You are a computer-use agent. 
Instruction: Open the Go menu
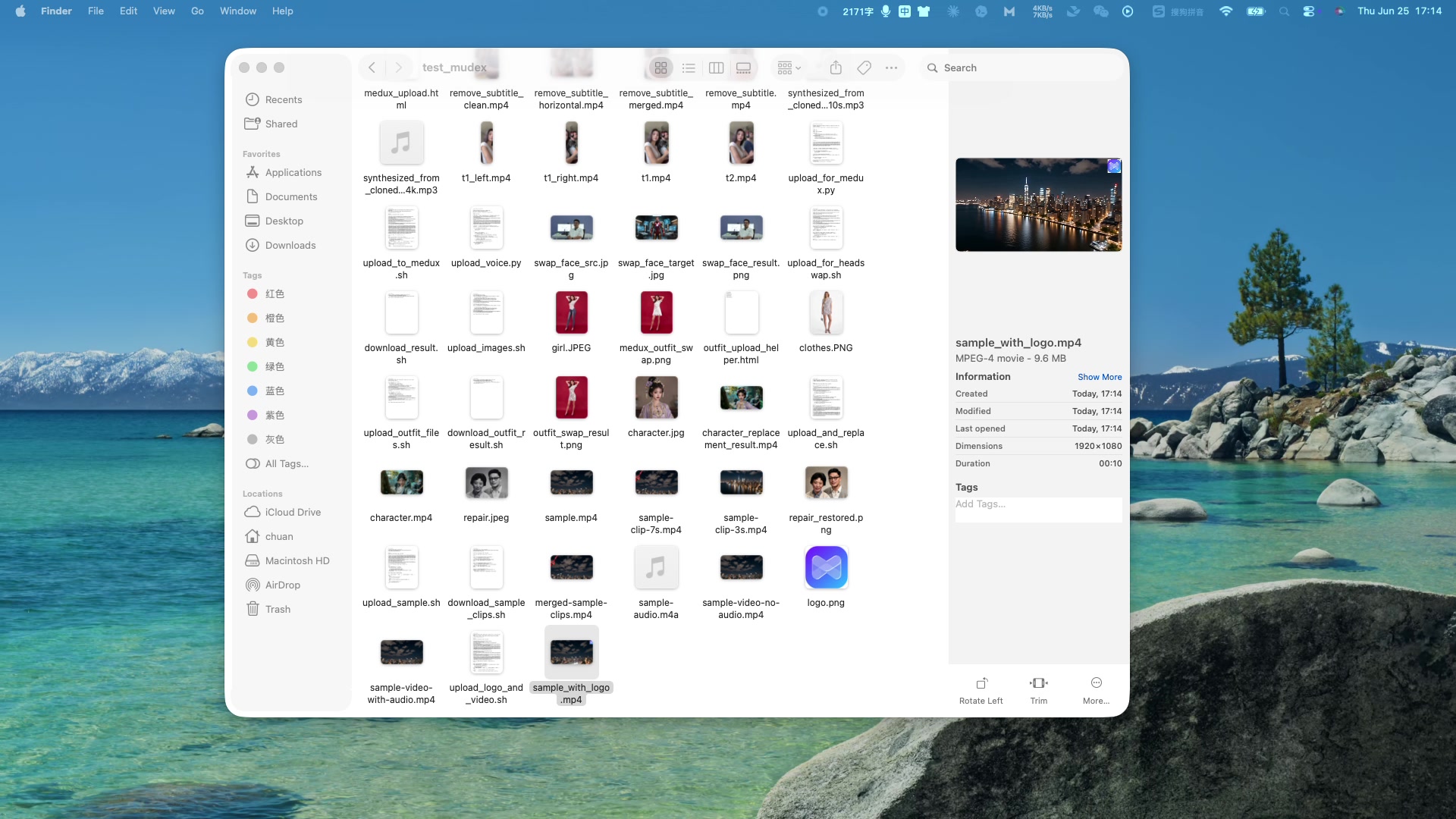point(197,11)
